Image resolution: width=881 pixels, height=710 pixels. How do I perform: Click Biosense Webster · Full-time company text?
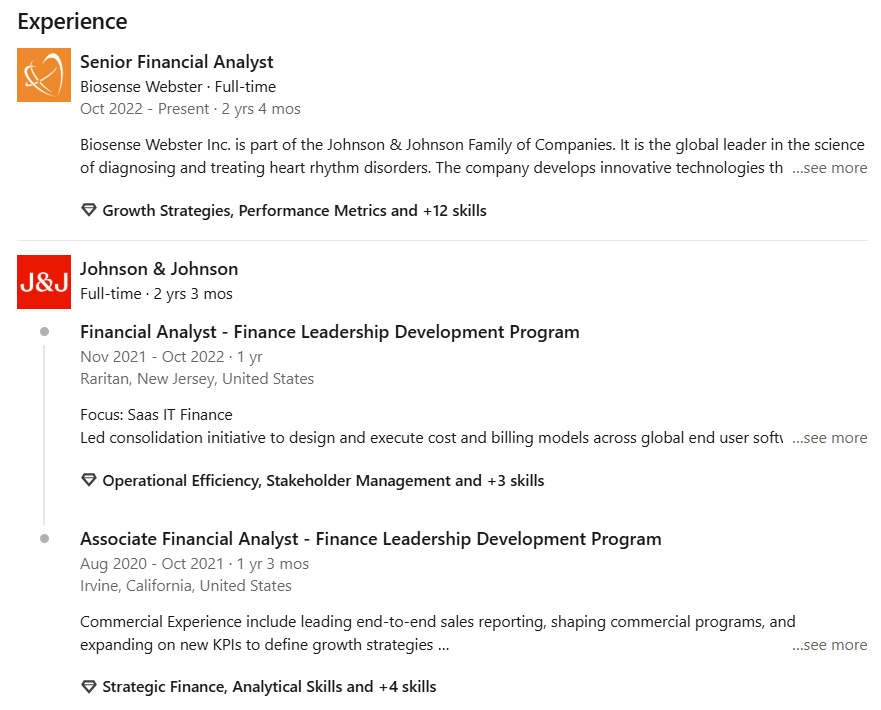pos(178,87)
